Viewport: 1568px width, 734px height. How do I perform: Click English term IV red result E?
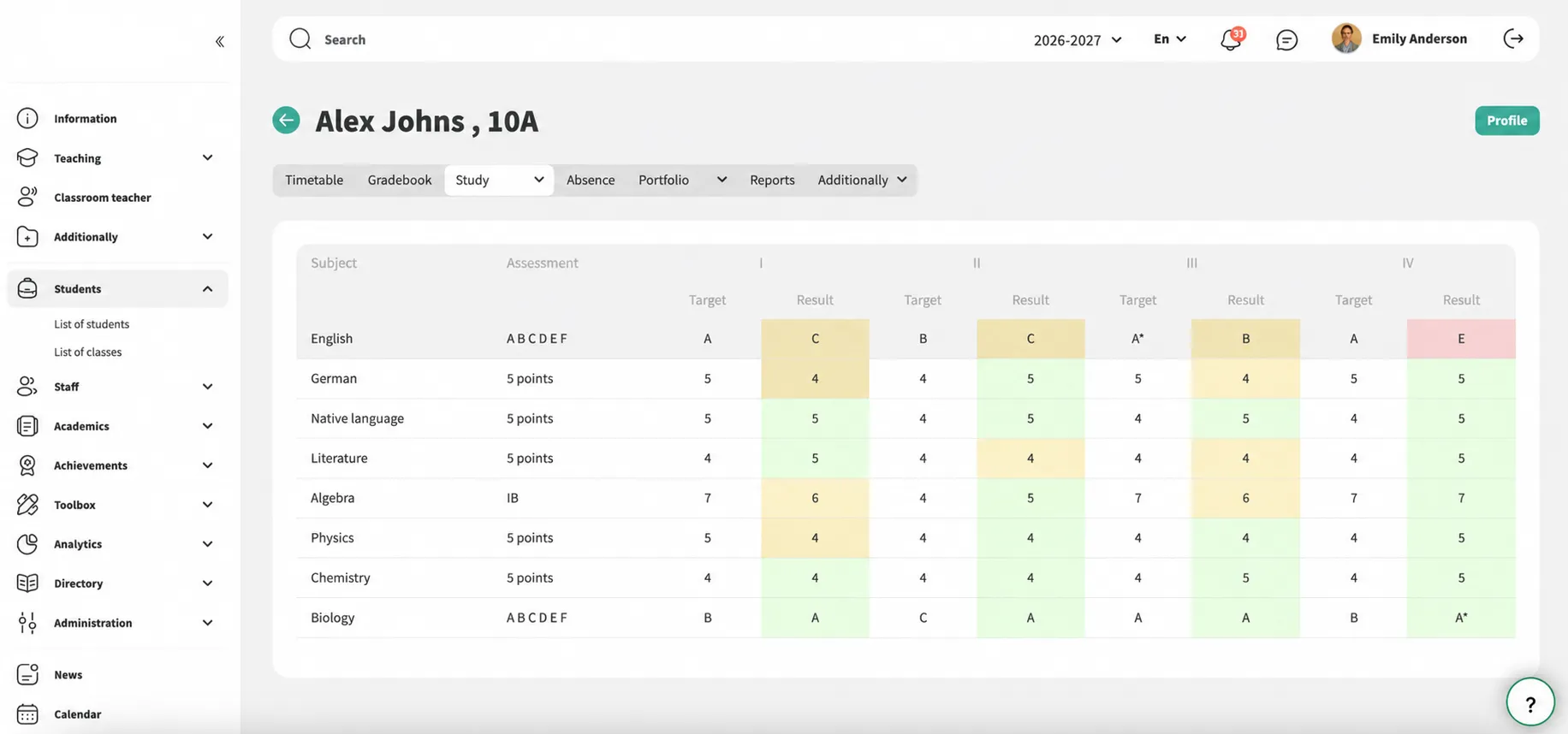1461,339
